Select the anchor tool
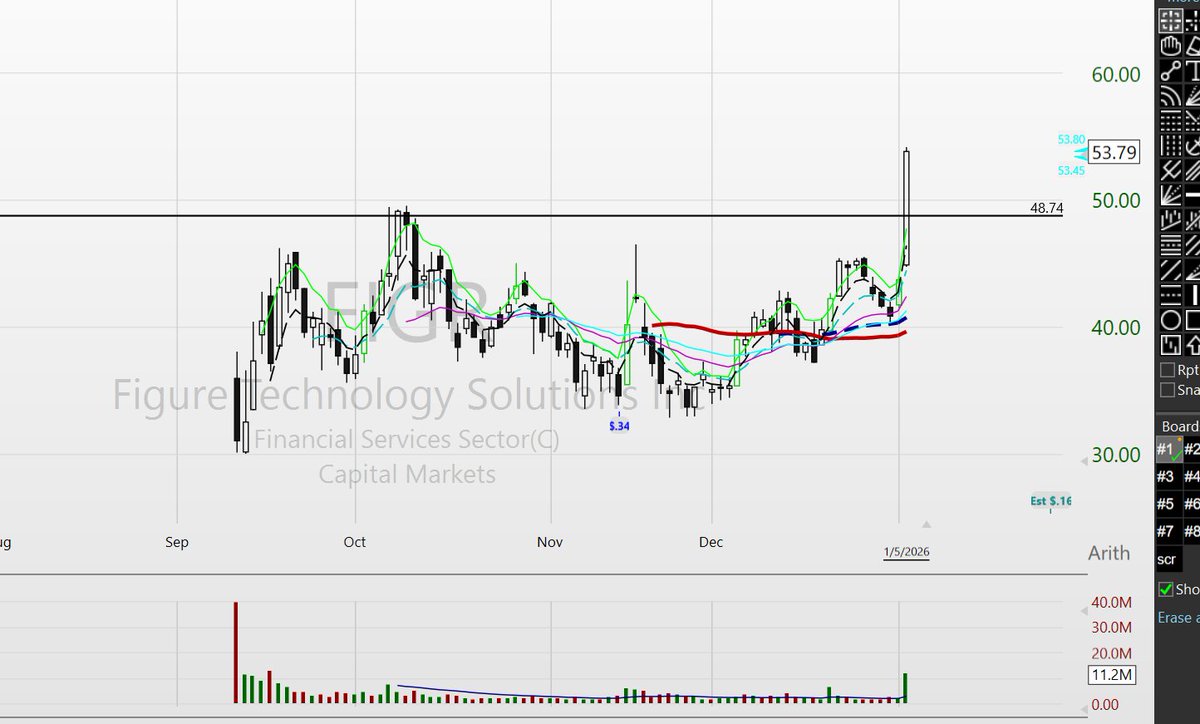The image size is (1200, 724). 1193,145
